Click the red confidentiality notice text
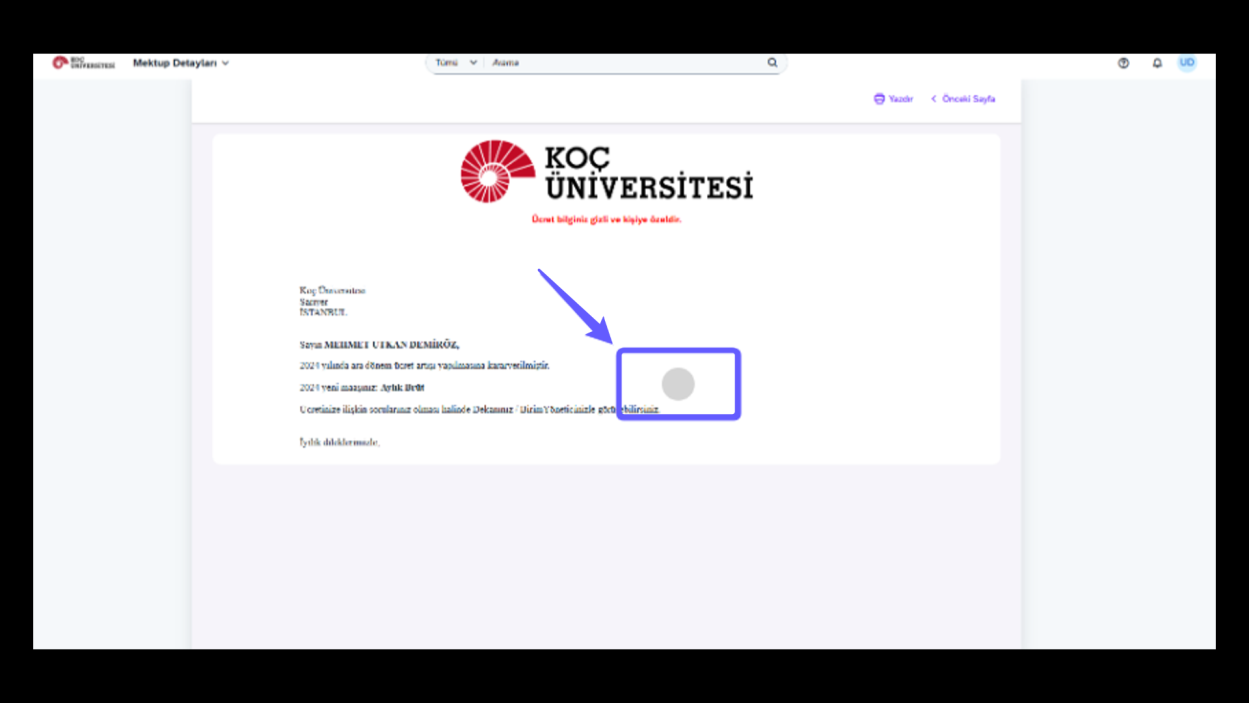The image size is (1249, 703). 606,219
